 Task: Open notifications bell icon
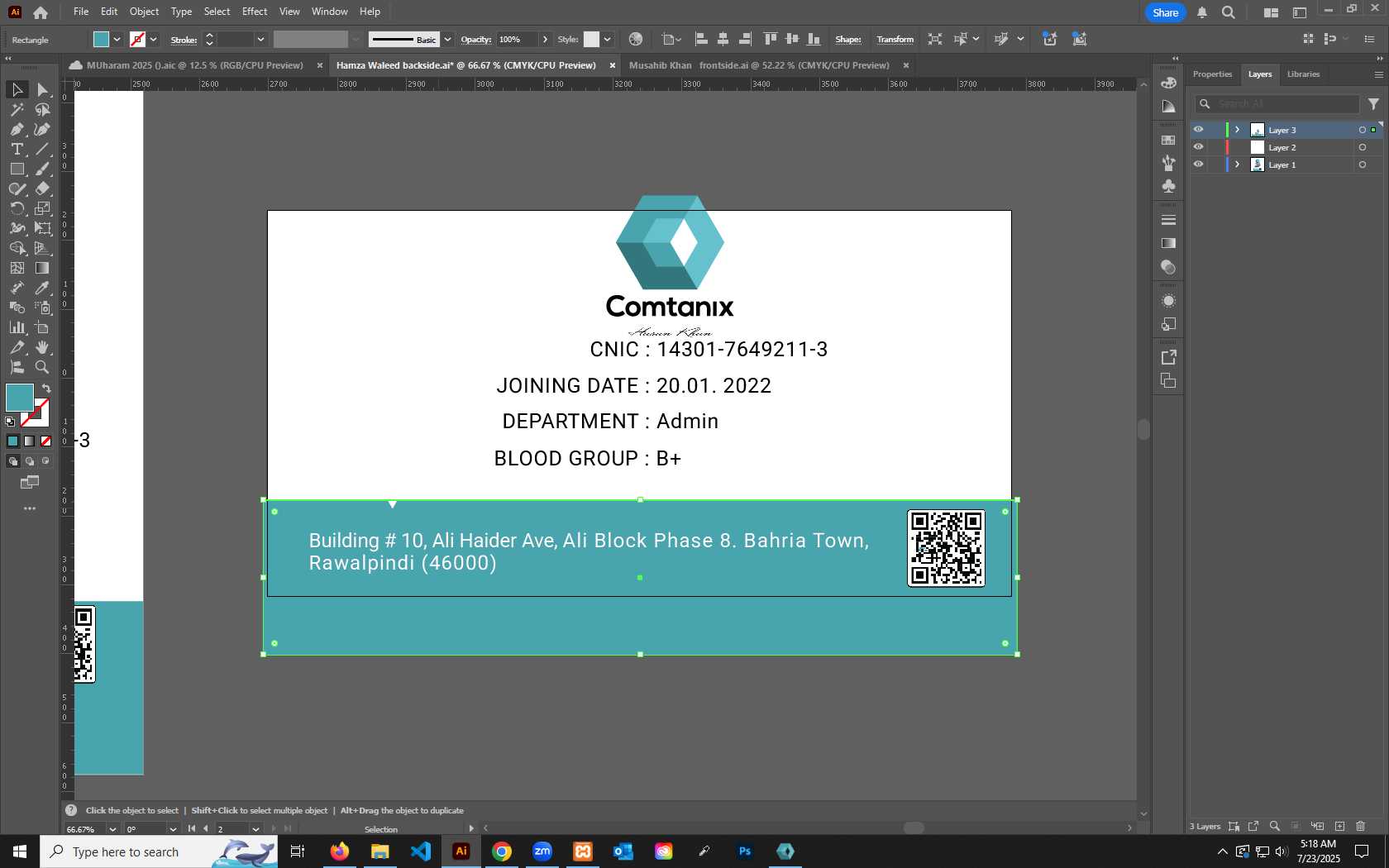tap(1202, 12)
